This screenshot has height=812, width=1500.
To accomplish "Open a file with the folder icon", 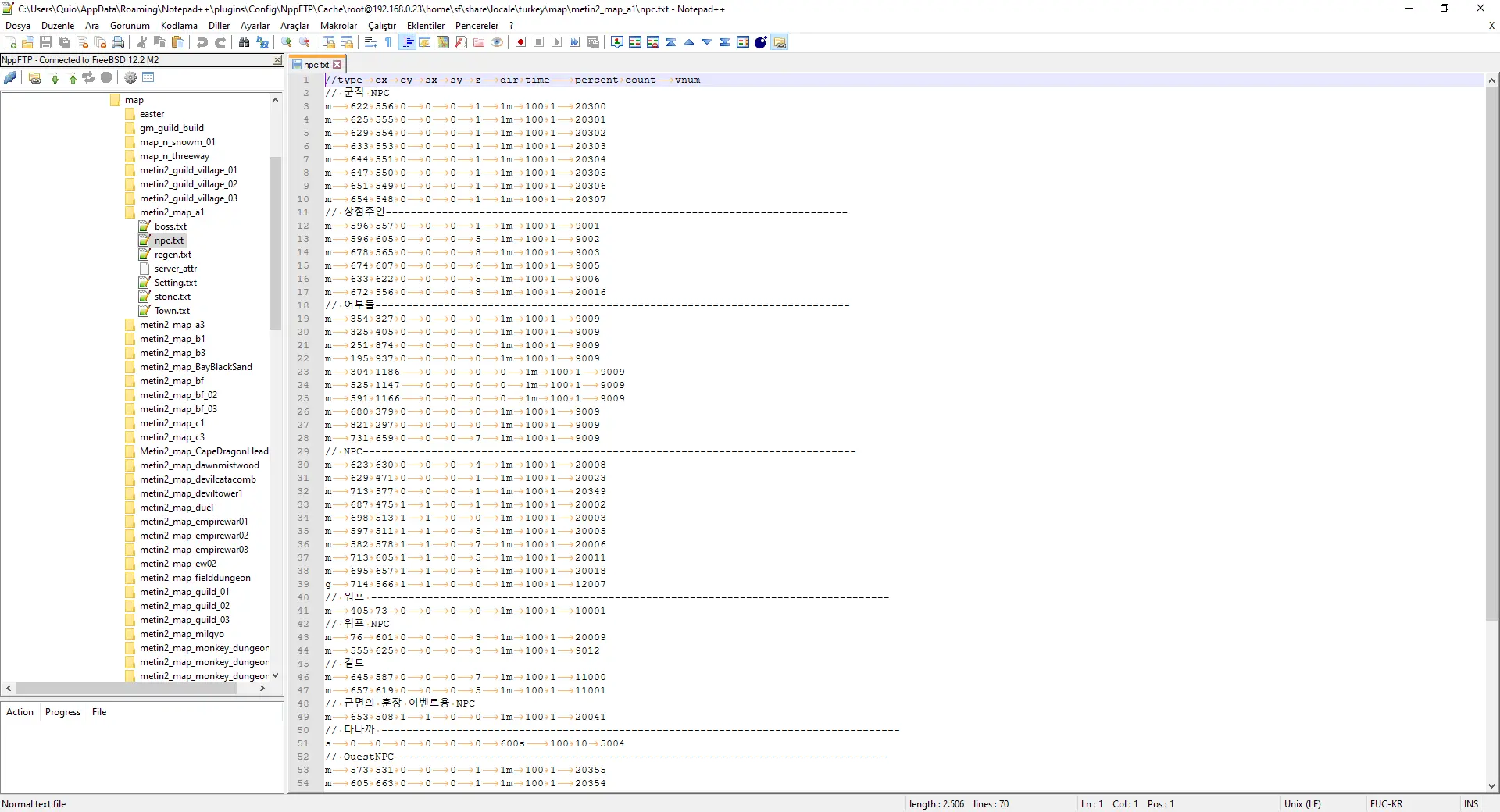I will [x=27, y=42].
